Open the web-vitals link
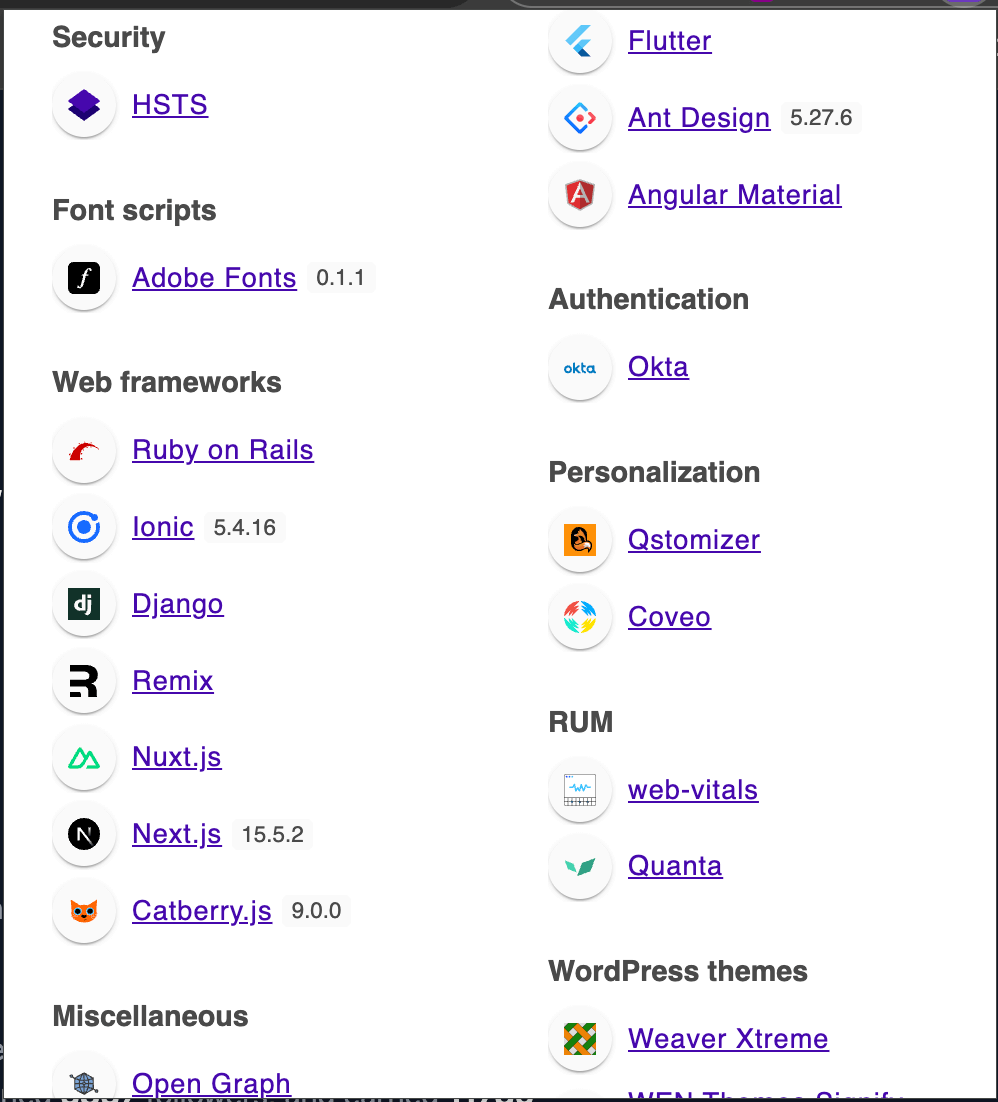This screenshot has height=1102, width=998. 693,790
